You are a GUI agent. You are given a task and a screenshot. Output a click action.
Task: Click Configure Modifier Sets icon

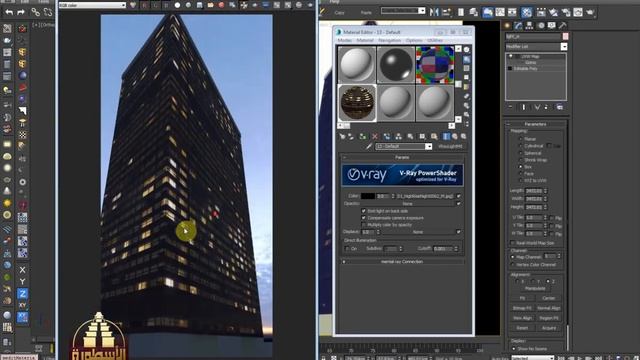(560, 107)
